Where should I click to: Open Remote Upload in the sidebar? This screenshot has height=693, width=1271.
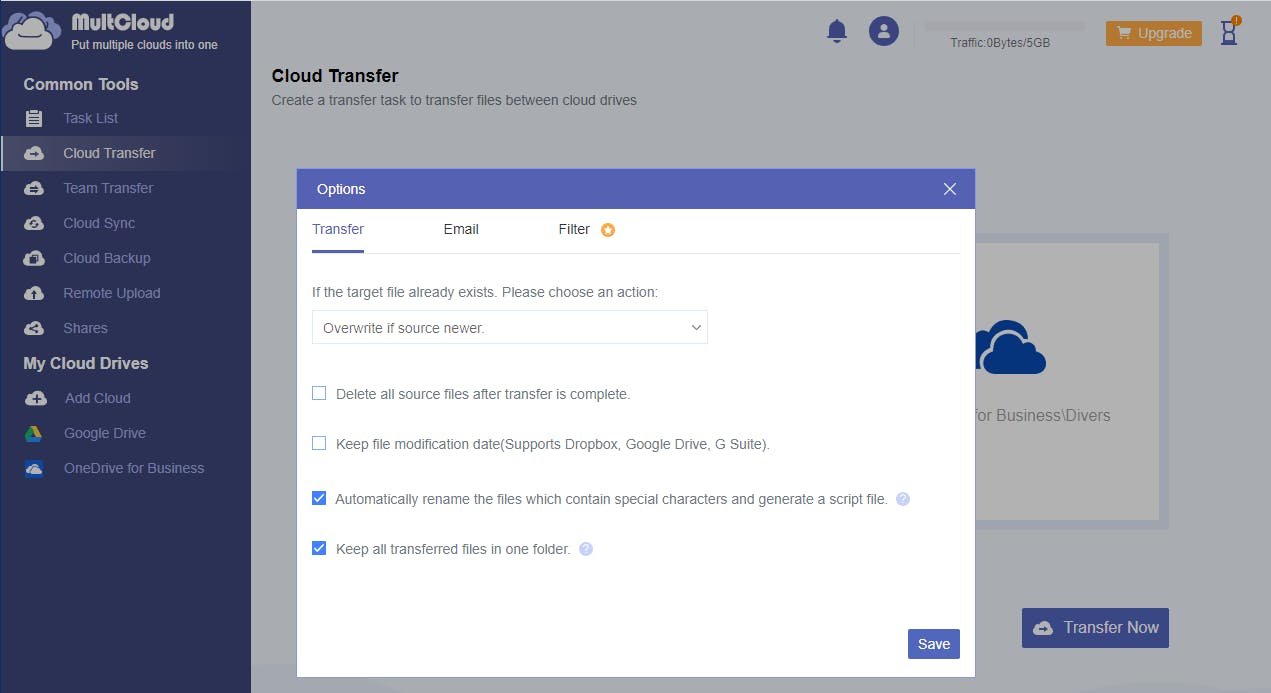(x=111, y=293)
